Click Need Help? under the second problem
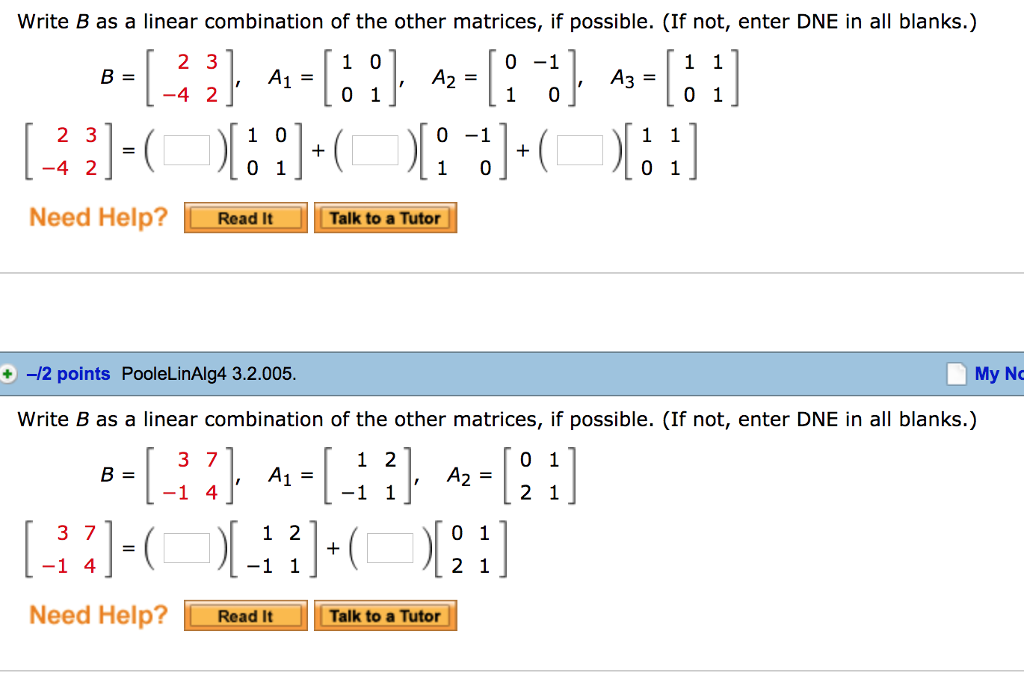The image size is (1024, 679). (x=97, y=615)
